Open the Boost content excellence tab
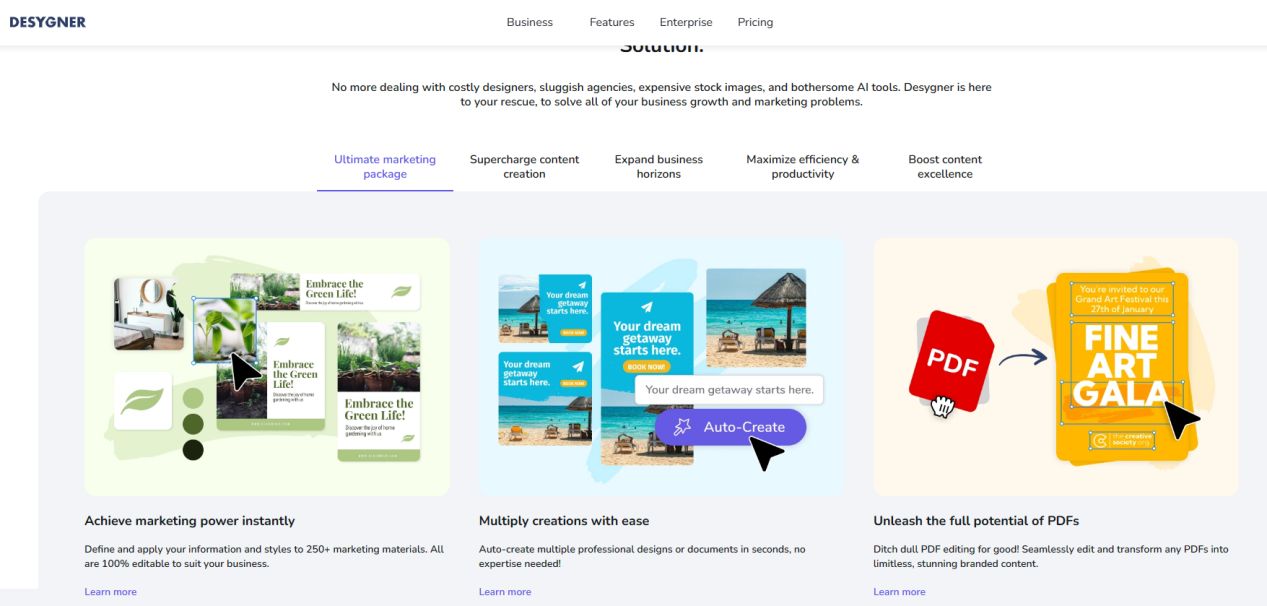 click(945, 166)
